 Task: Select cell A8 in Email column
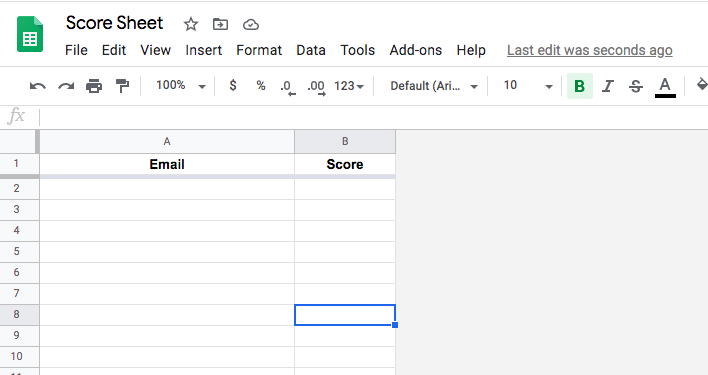point(167,315)
